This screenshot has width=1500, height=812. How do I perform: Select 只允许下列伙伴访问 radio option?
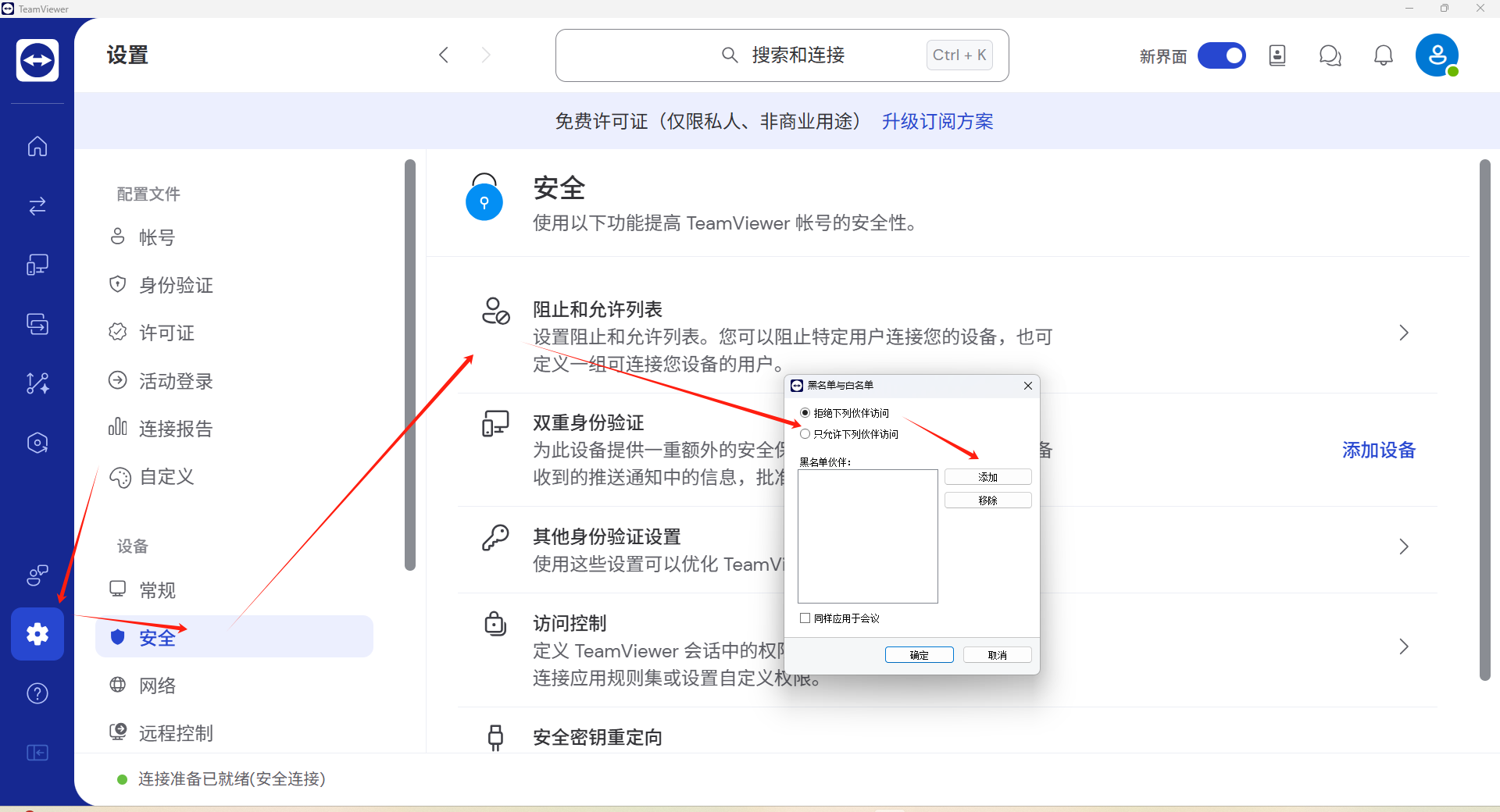(x=805, y=434)
